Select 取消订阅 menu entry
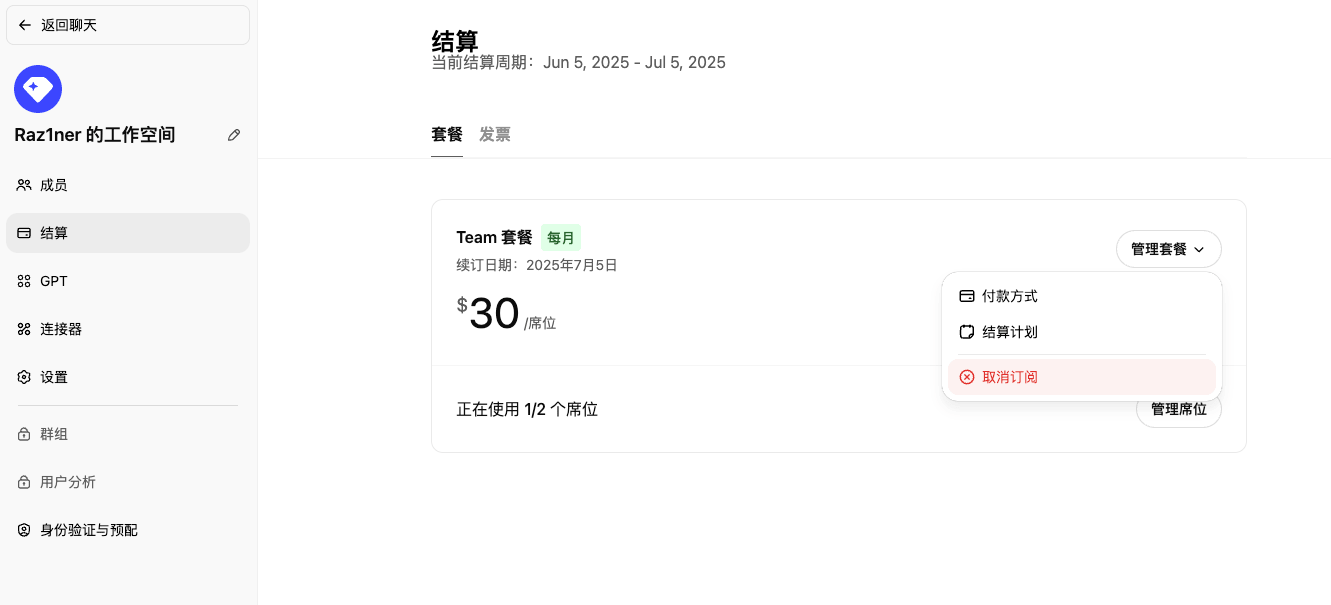This screenshot has height=605, width=1331. coord(1082,377)
